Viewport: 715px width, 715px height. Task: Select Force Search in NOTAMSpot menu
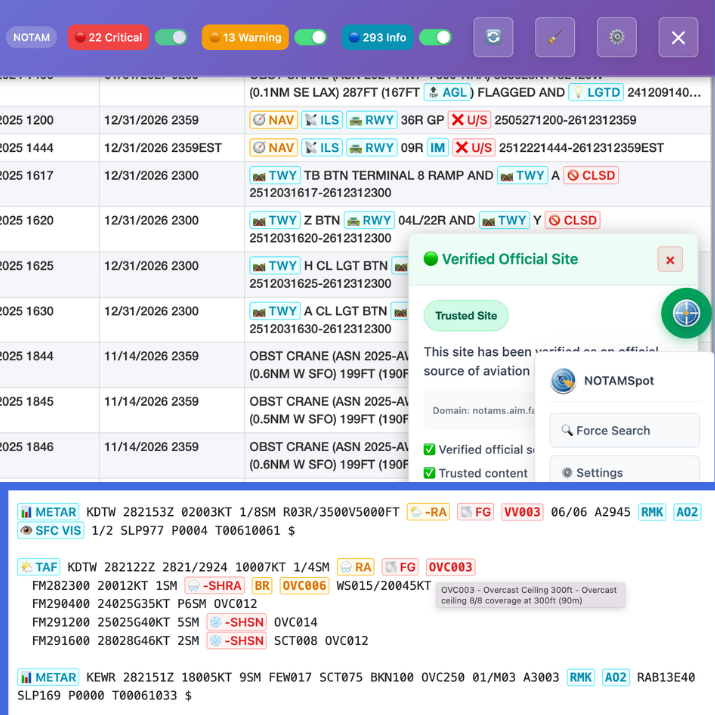pyautogui.click(x=625, y=430)
